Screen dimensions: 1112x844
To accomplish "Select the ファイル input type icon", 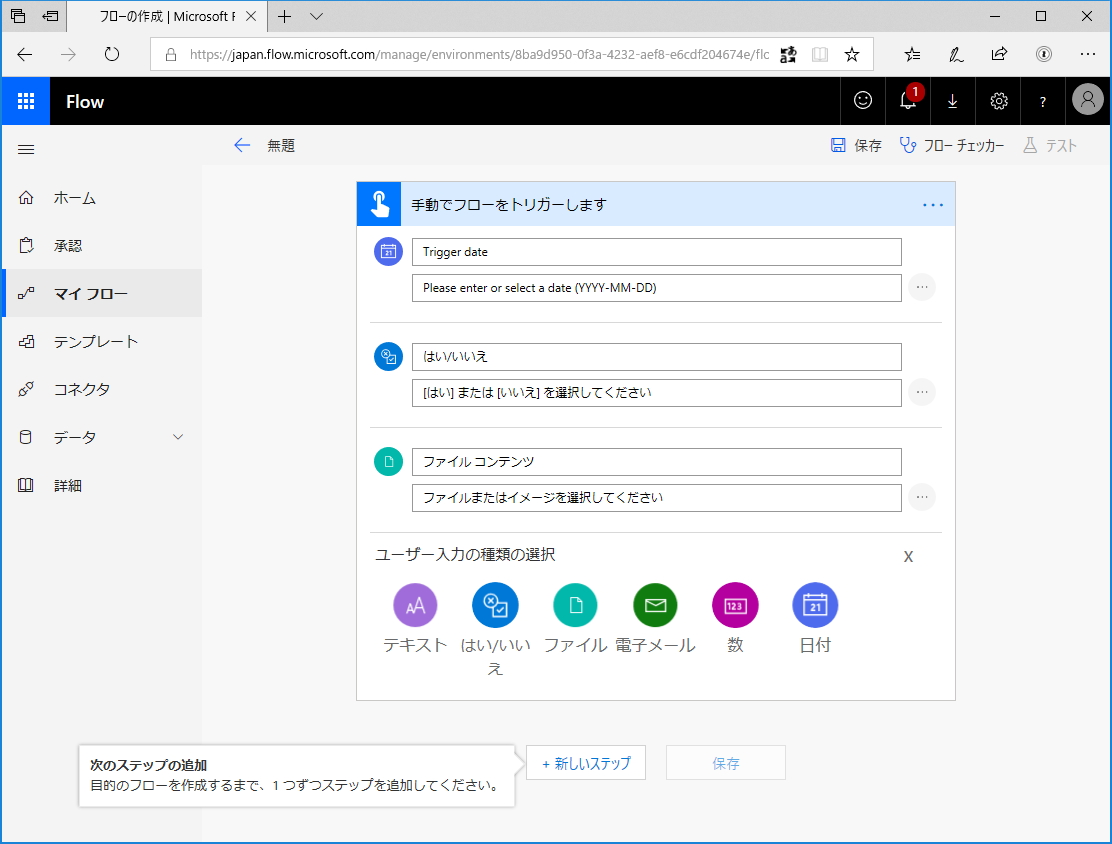I will click(x=575, y=605).
